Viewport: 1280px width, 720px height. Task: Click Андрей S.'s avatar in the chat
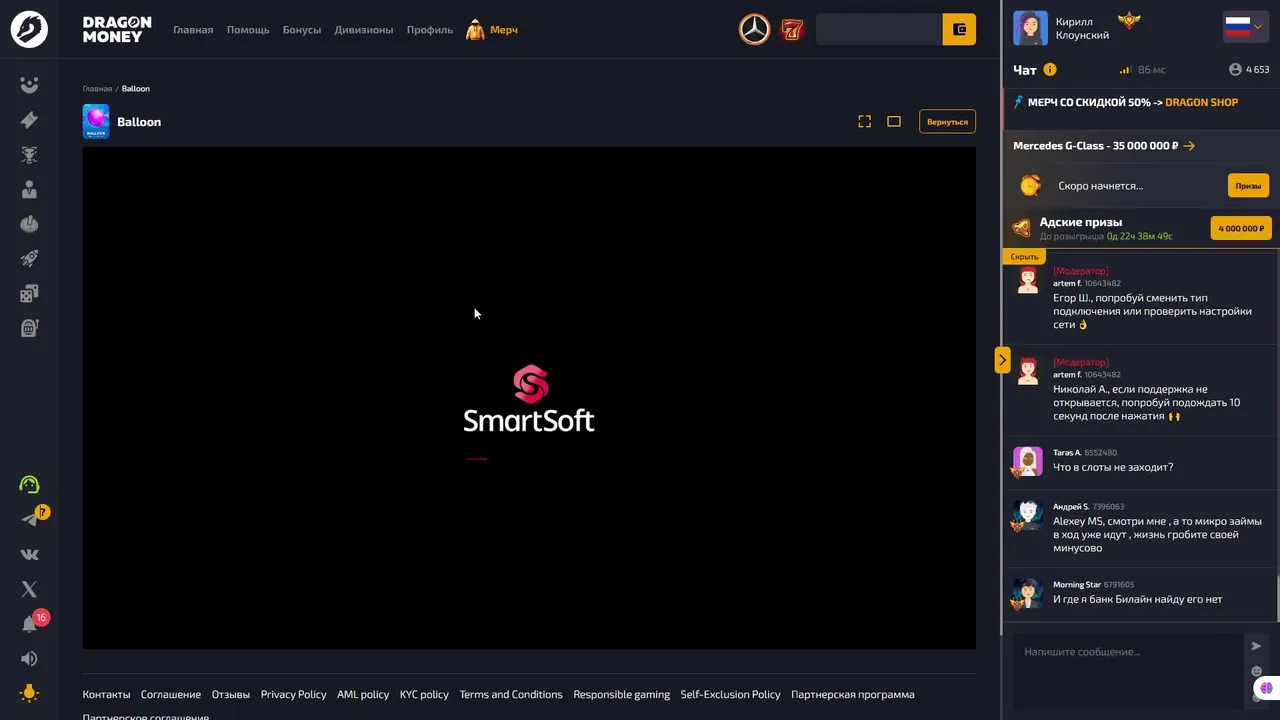[1027, 516]
